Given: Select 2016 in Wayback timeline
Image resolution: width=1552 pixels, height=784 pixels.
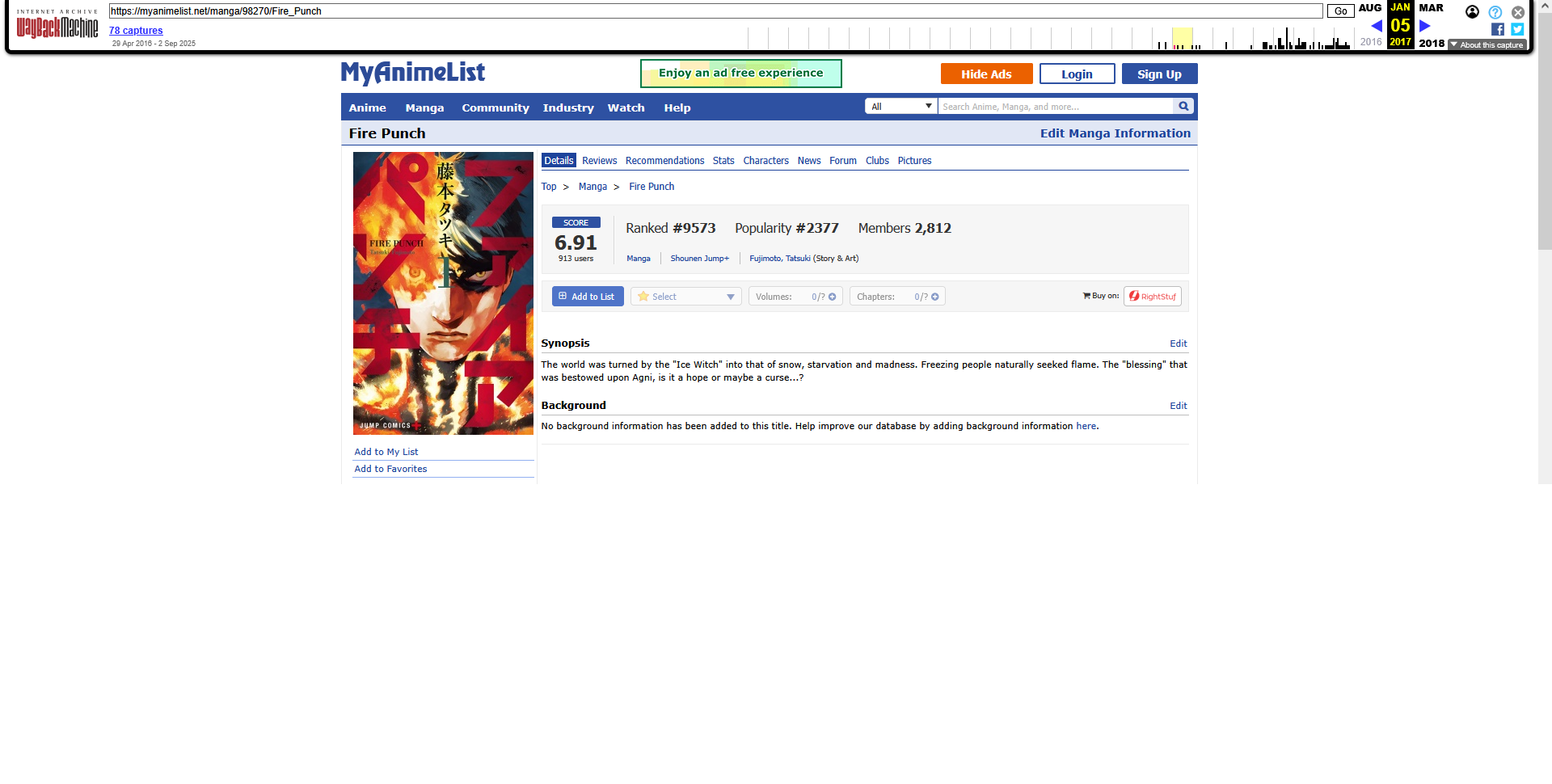Looking at the screenshot, I should [1371, 42].
